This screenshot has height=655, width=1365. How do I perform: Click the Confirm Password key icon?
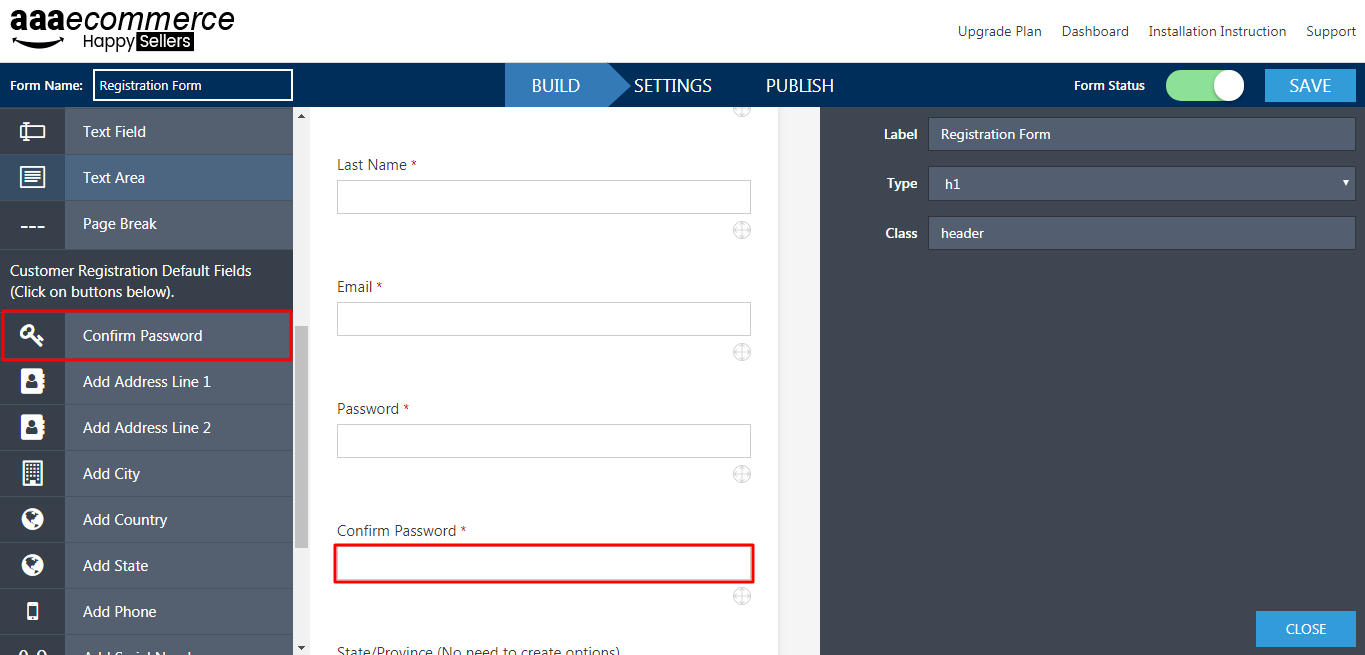coord(32,336)
